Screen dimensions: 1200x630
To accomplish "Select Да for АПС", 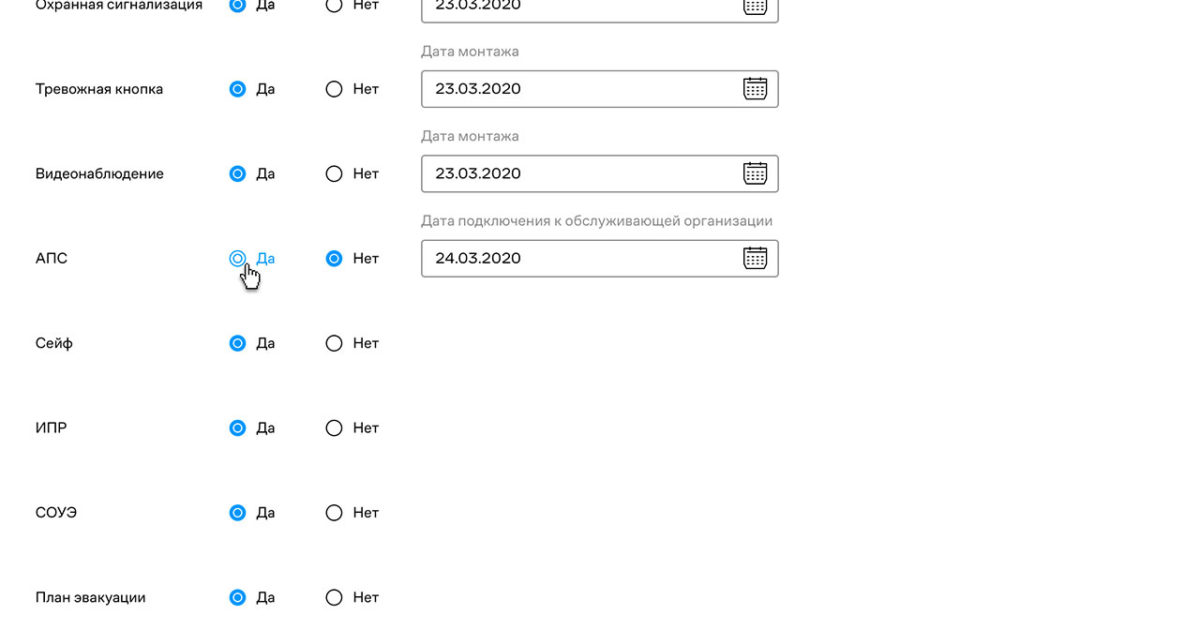I will point(237,258).
